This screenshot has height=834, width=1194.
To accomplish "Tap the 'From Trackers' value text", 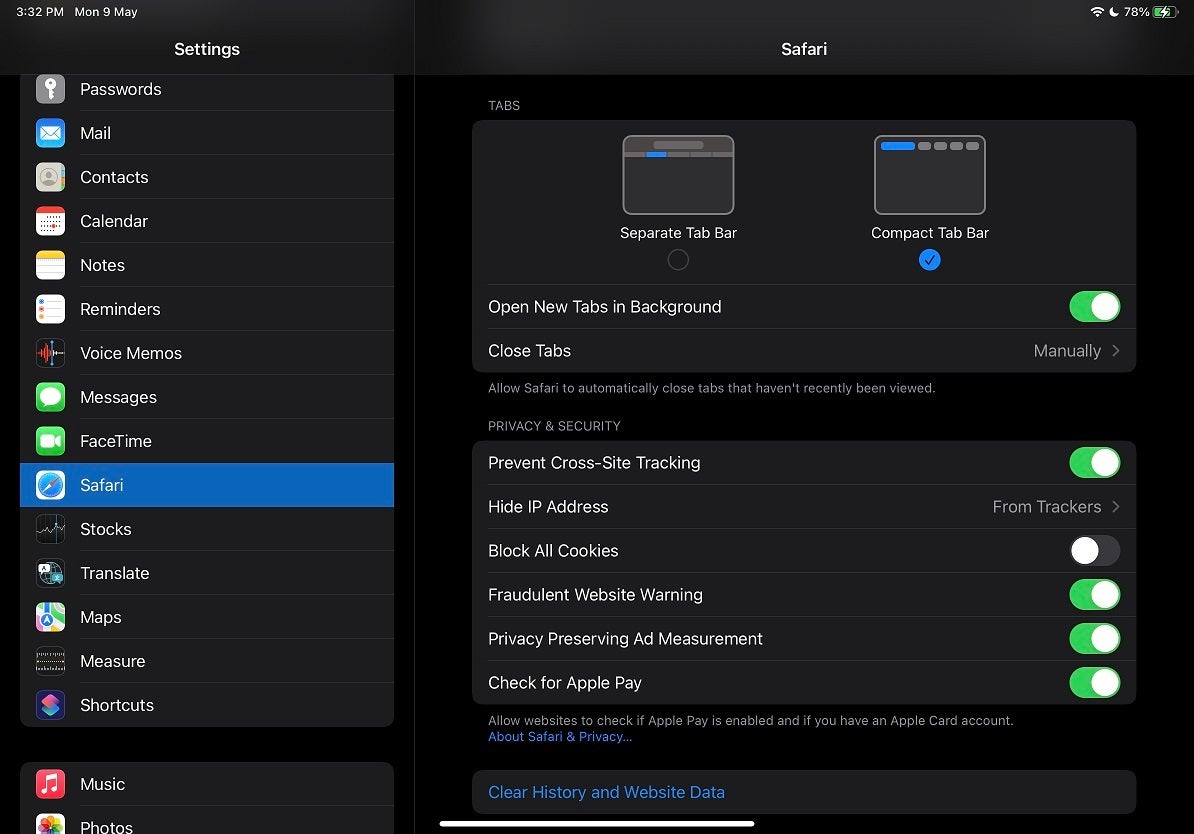I will [x=1046, y=506].
